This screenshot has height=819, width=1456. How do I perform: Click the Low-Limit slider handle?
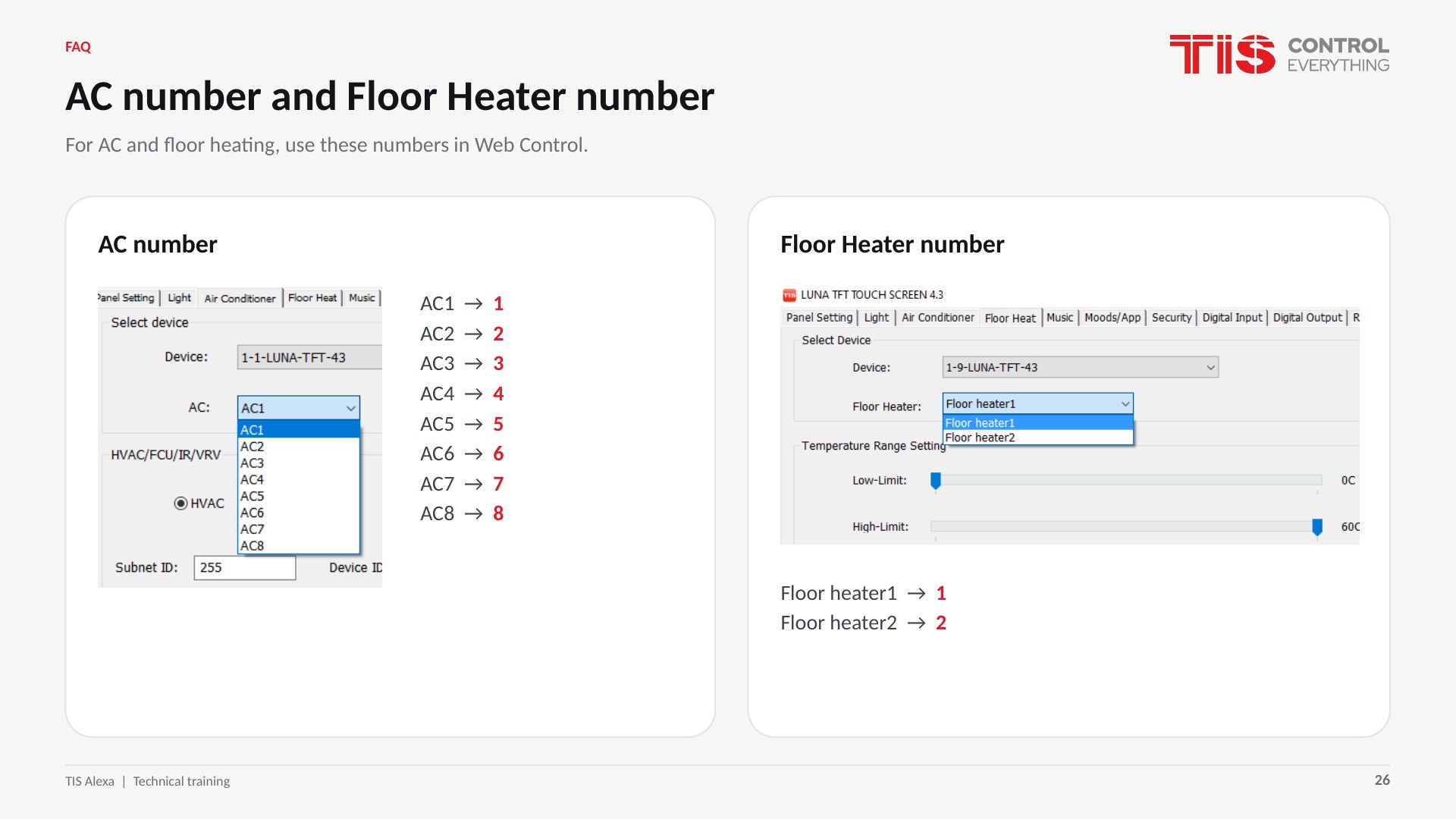coord(936,481)
